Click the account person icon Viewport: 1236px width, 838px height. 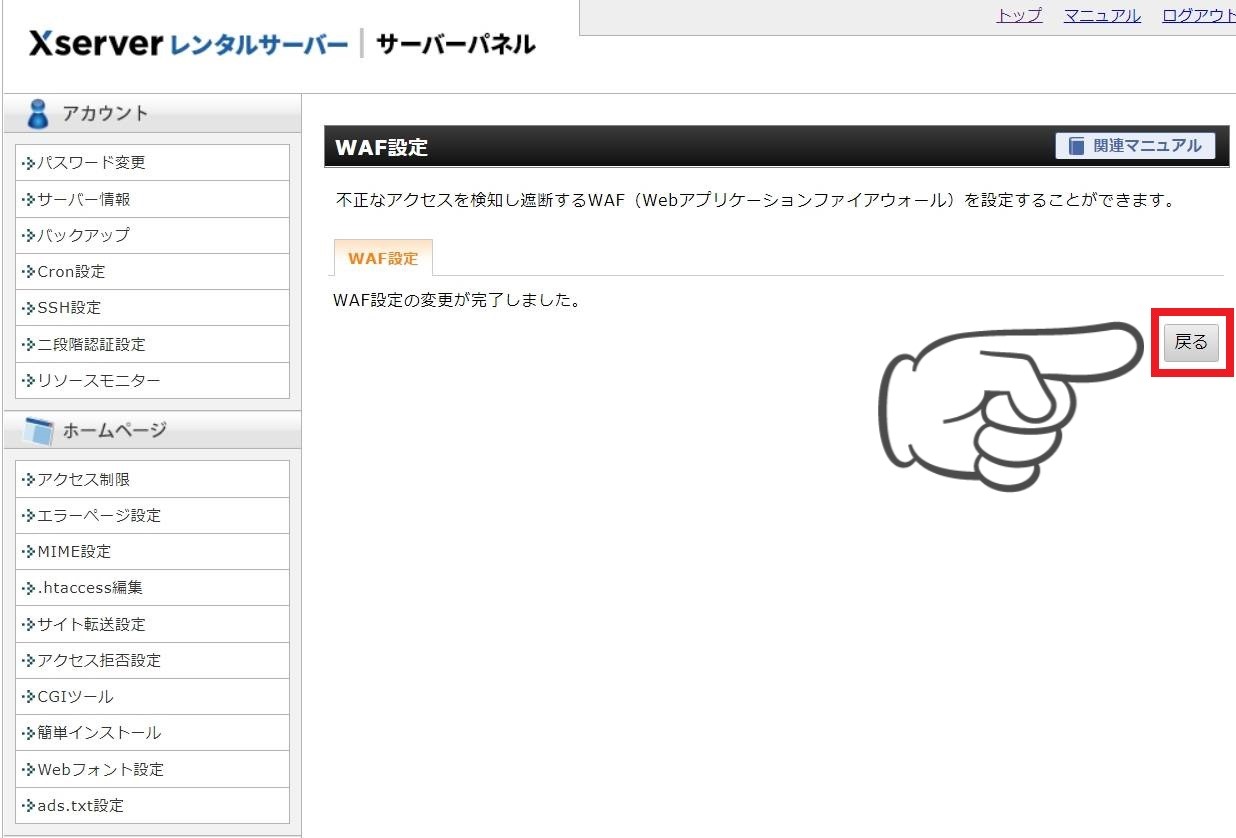(x=38, y=114)
